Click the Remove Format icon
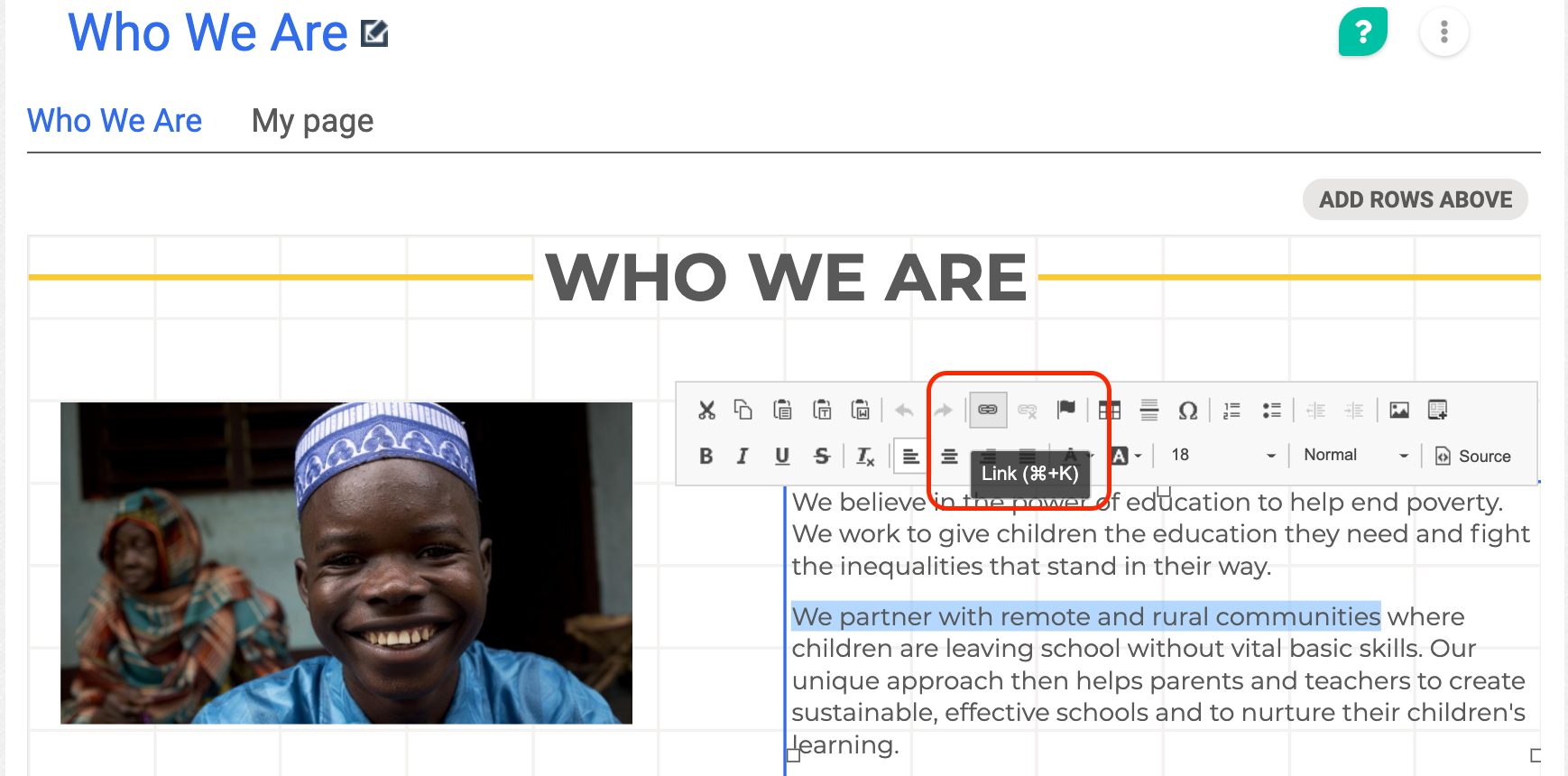 click(865, 457)
